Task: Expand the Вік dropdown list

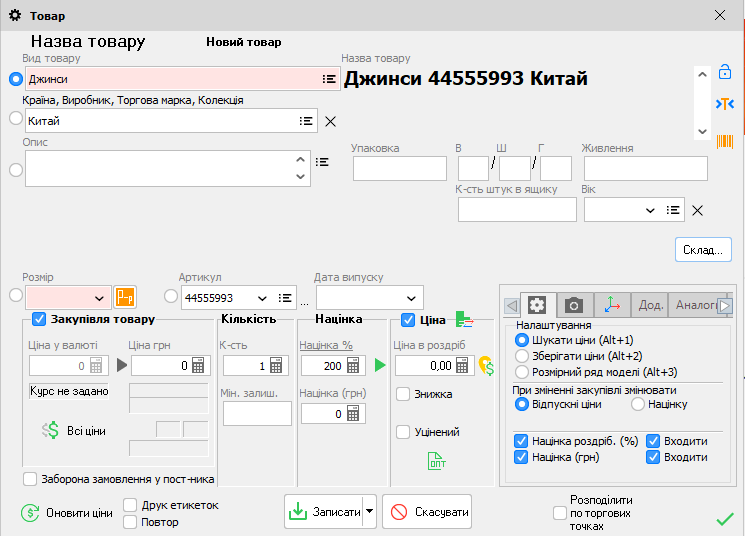Action: click(650, 210)
